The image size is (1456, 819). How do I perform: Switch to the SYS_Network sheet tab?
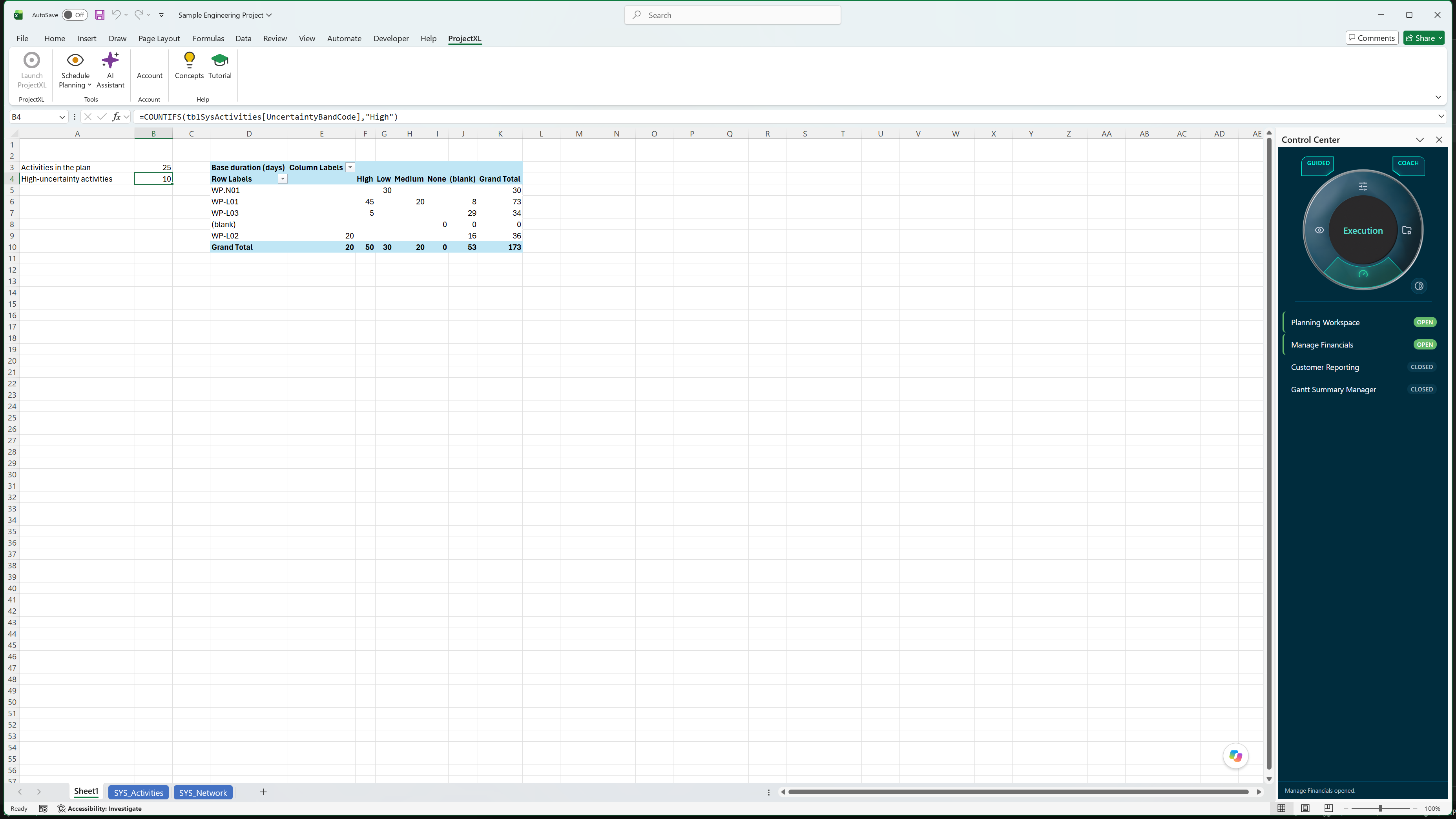tap(203, 792)
